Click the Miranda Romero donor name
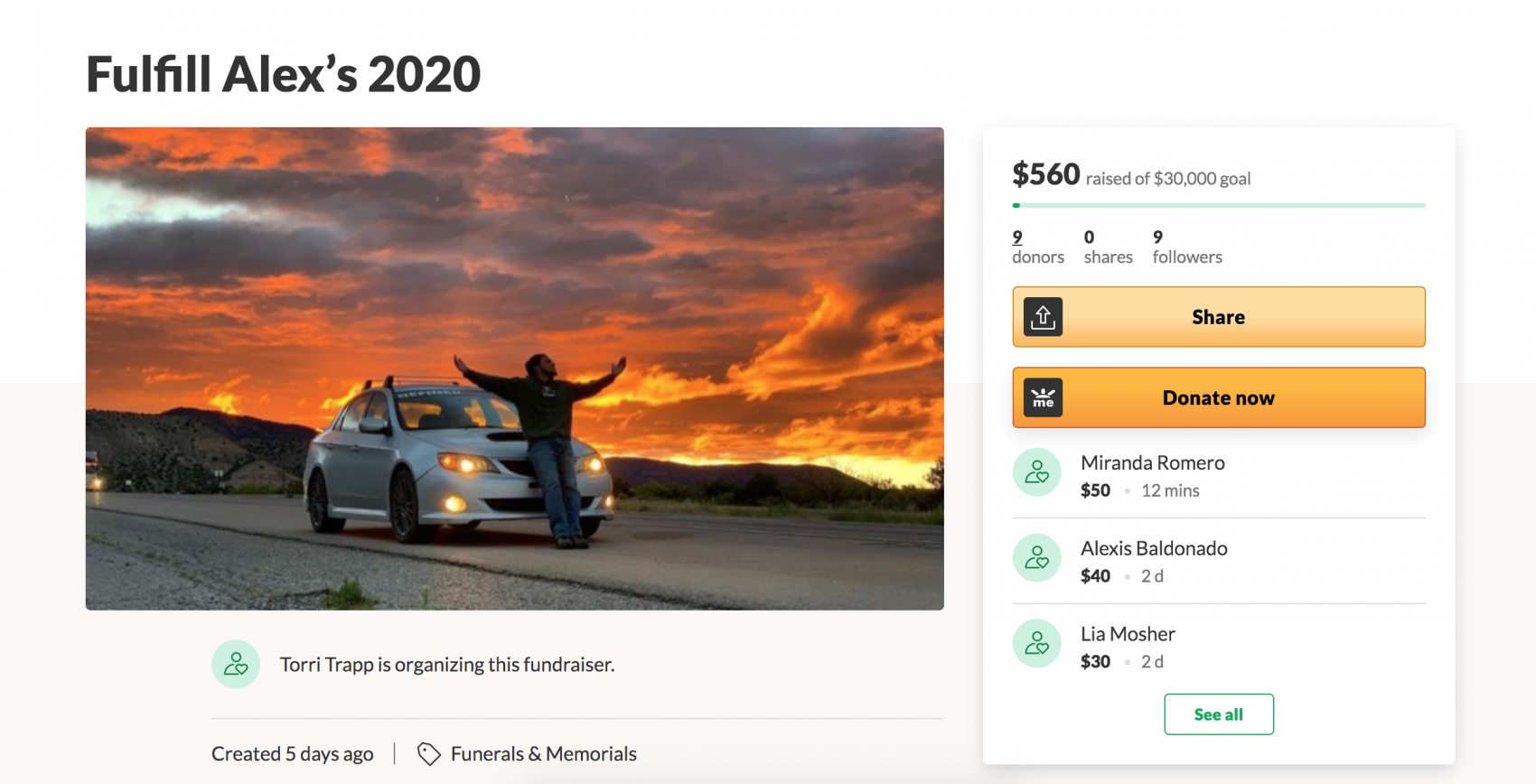The height and width of the screenshot is (784, 1536). [x=1153, y=462]
